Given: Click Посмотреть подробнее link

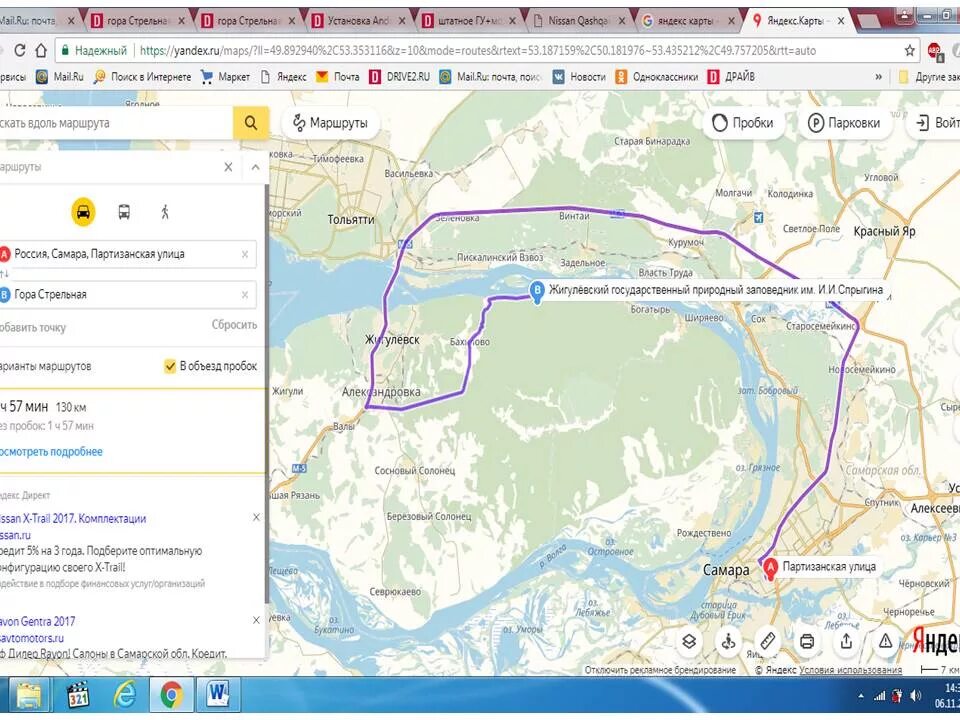Looking at the screenshot, I should (x=51, y=452).
